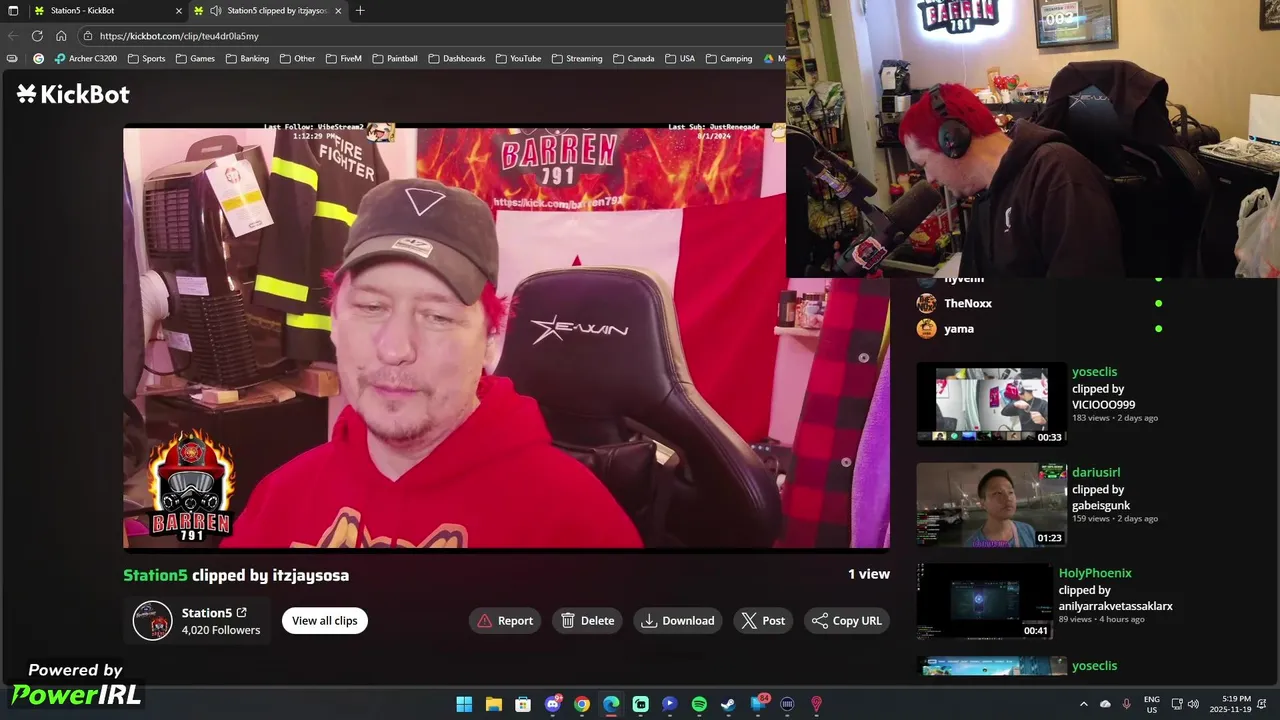Open Microsoft Edge from taskbar

(611, 704)
